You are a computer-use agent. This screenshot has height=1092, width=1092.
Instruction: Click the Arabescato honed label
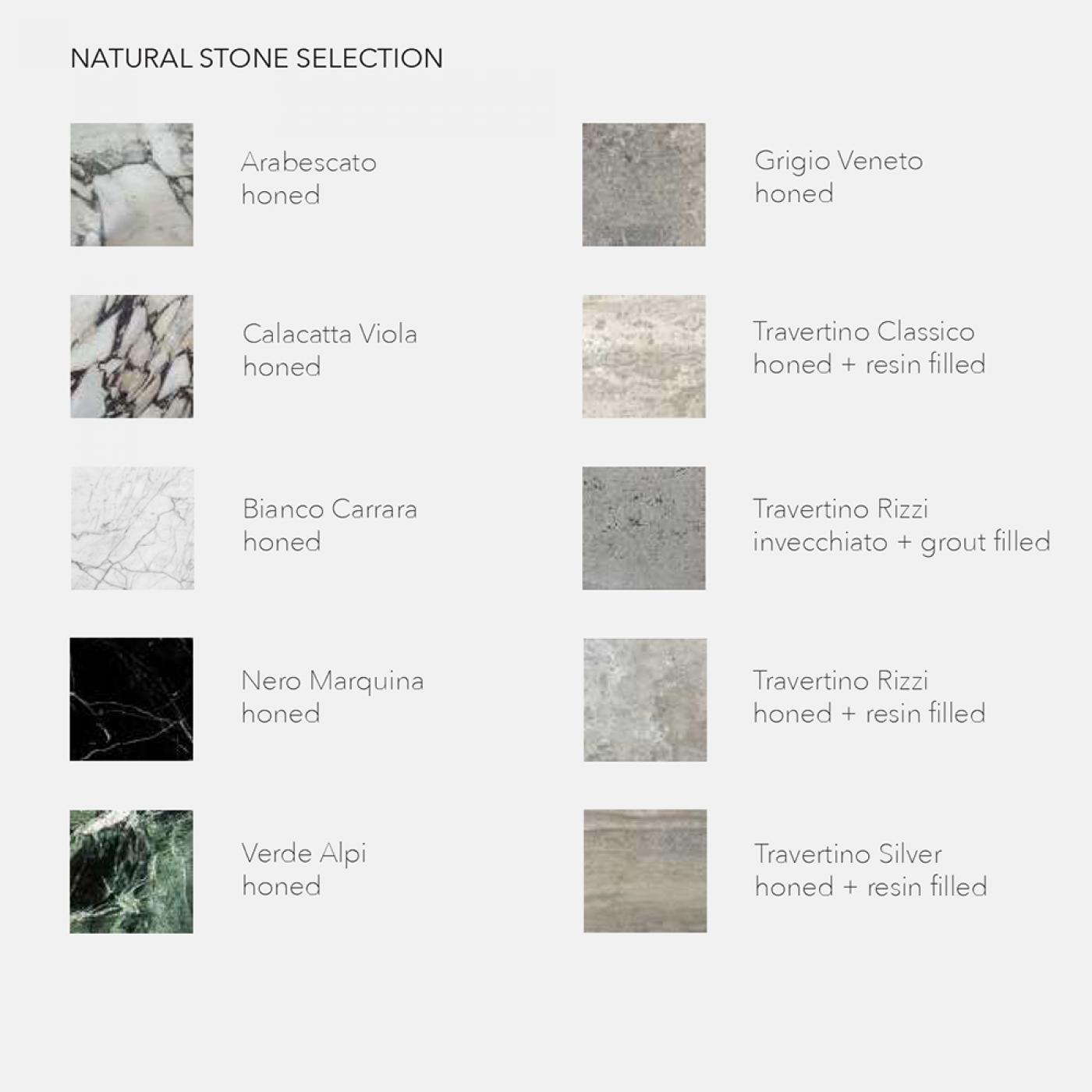click(308, 179)
